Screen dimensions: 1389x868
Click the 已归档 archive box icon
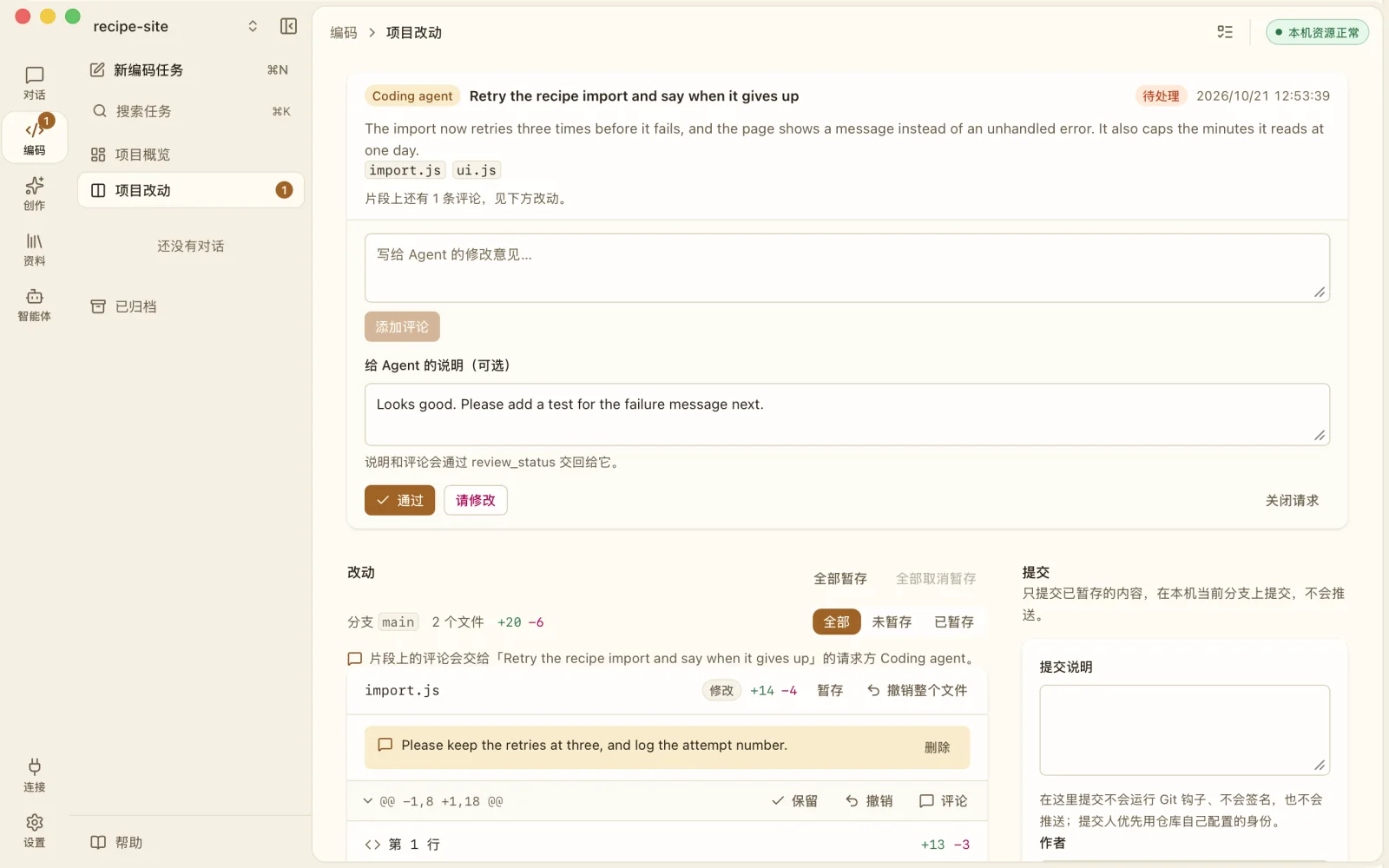point(98,306)
